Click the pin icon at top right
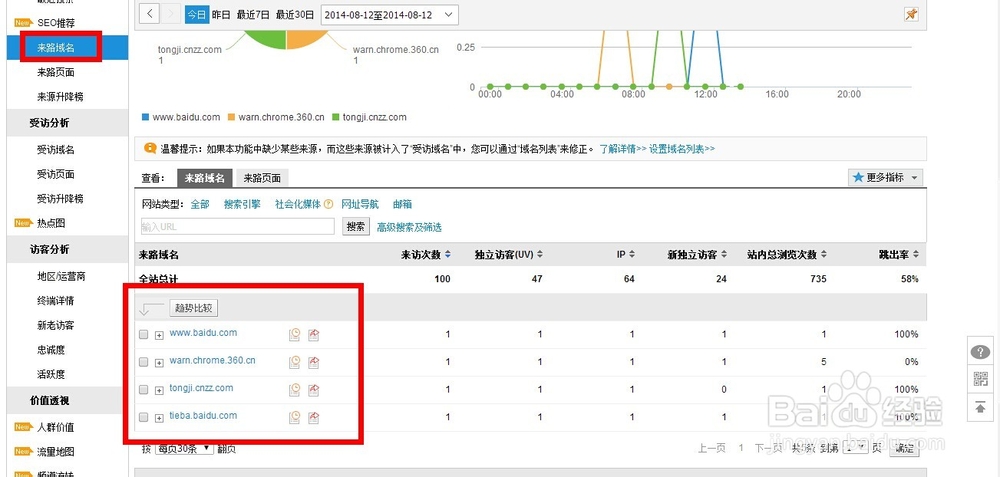 coord(911,14)
